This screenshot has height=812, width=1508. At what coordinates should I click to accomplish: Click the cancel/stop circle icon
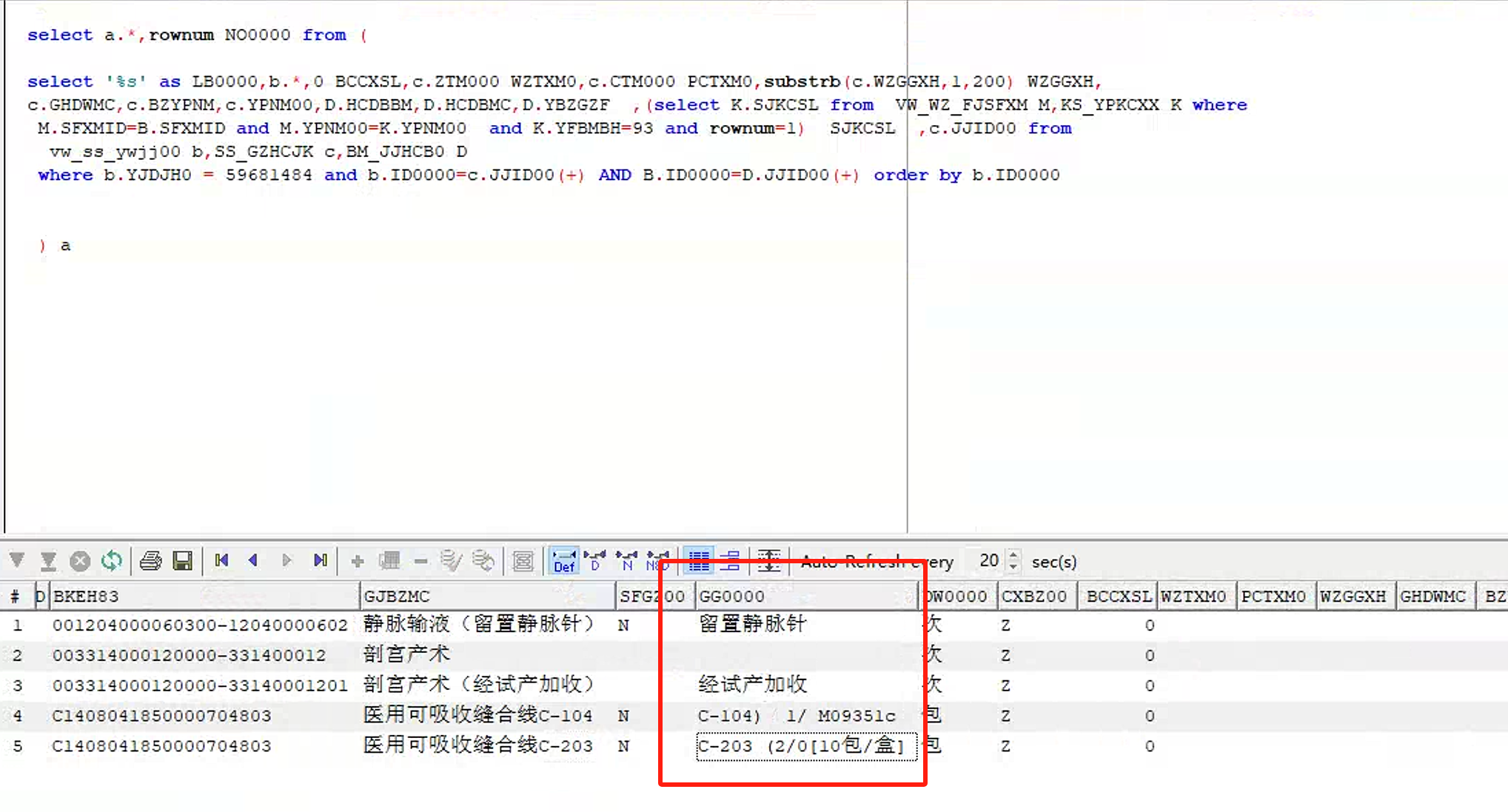point(80,561)
